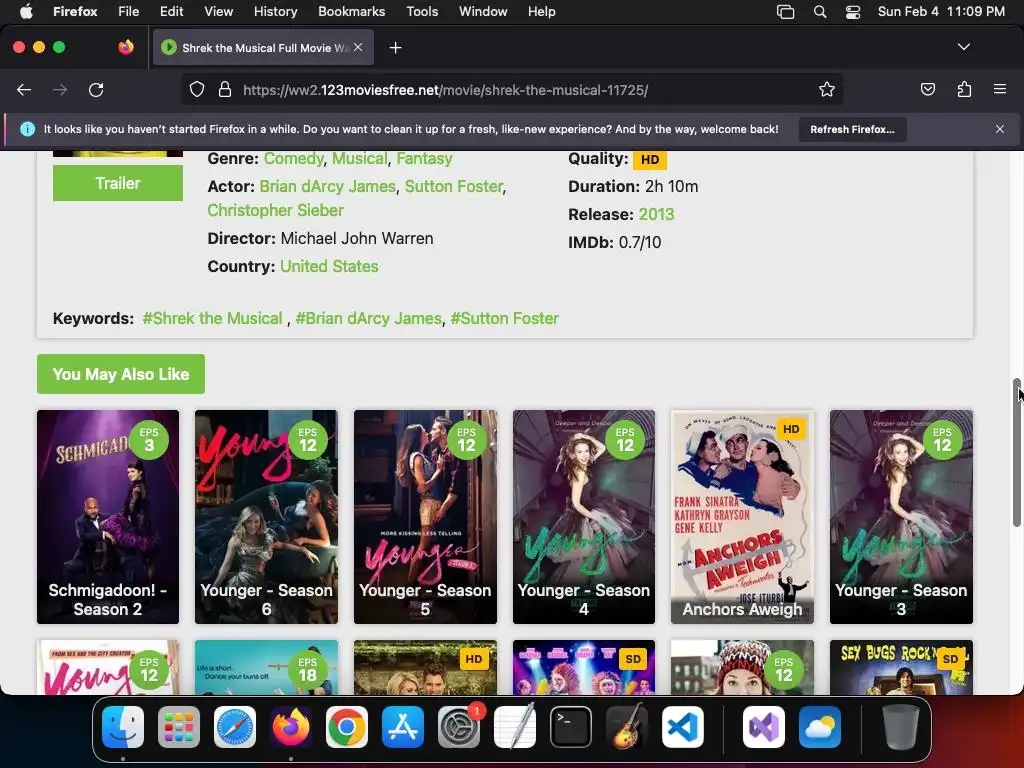Image resolution: width=1024 pixels, height=768 pixels.
Task: Open Younger Season 5 poster
Action: [x=425, y=517]
